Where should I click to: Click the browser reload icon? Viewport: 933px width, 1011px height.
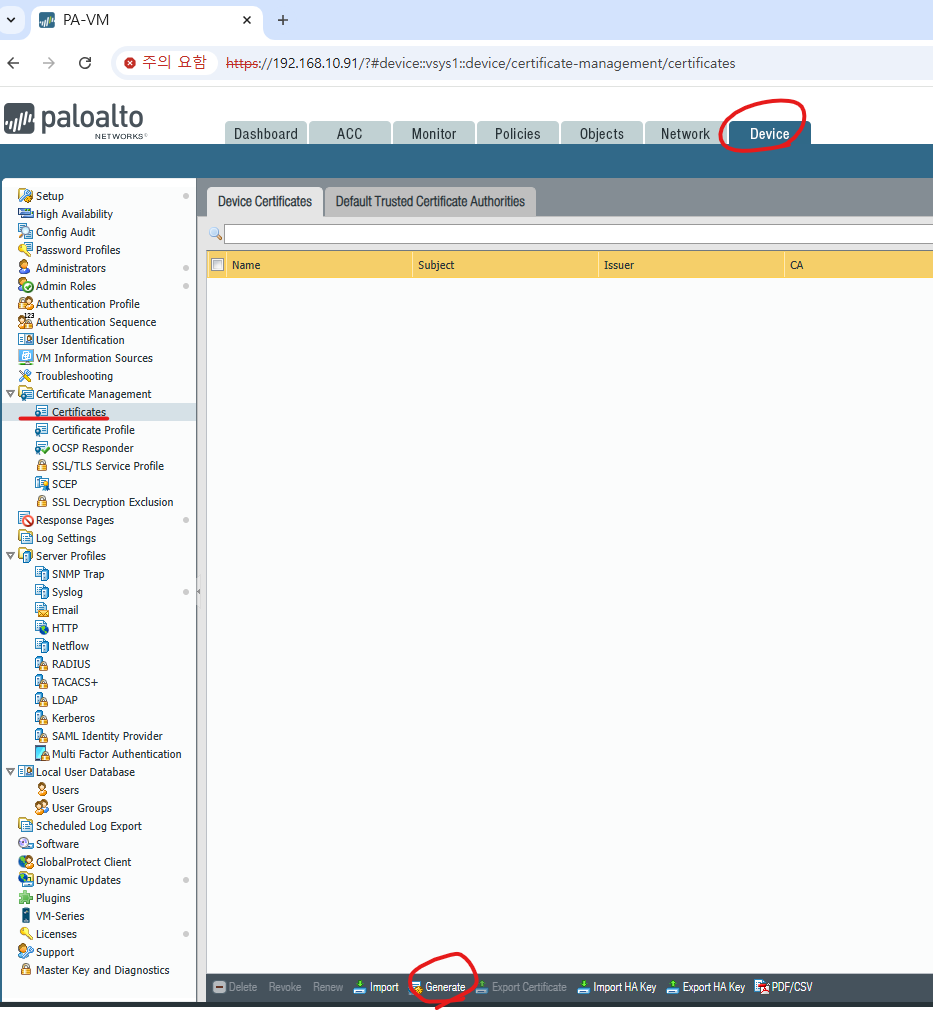pos(85,63)
